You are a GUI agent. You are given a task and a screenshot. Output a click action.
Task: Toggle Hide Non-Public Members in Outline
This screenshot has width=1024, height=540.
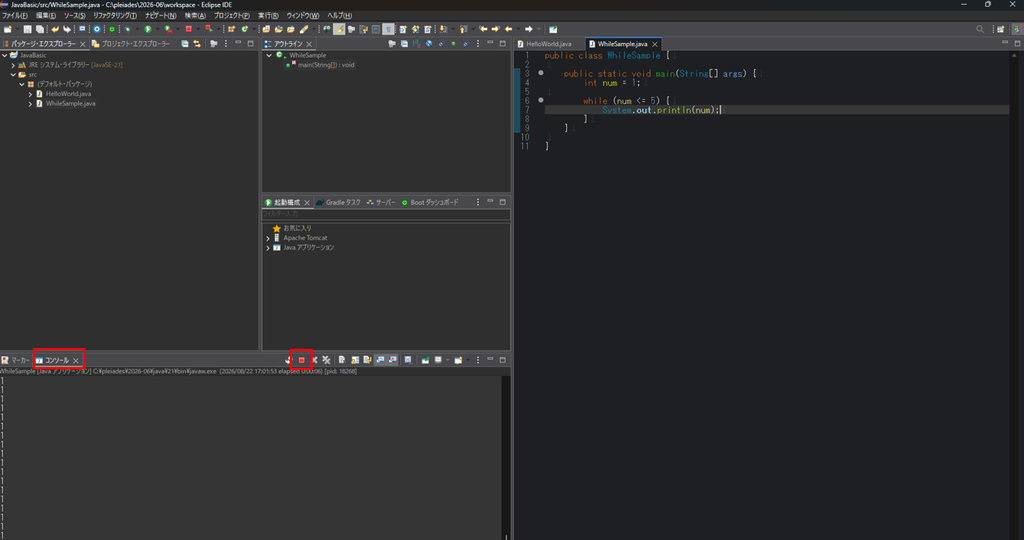coord(453,44)
